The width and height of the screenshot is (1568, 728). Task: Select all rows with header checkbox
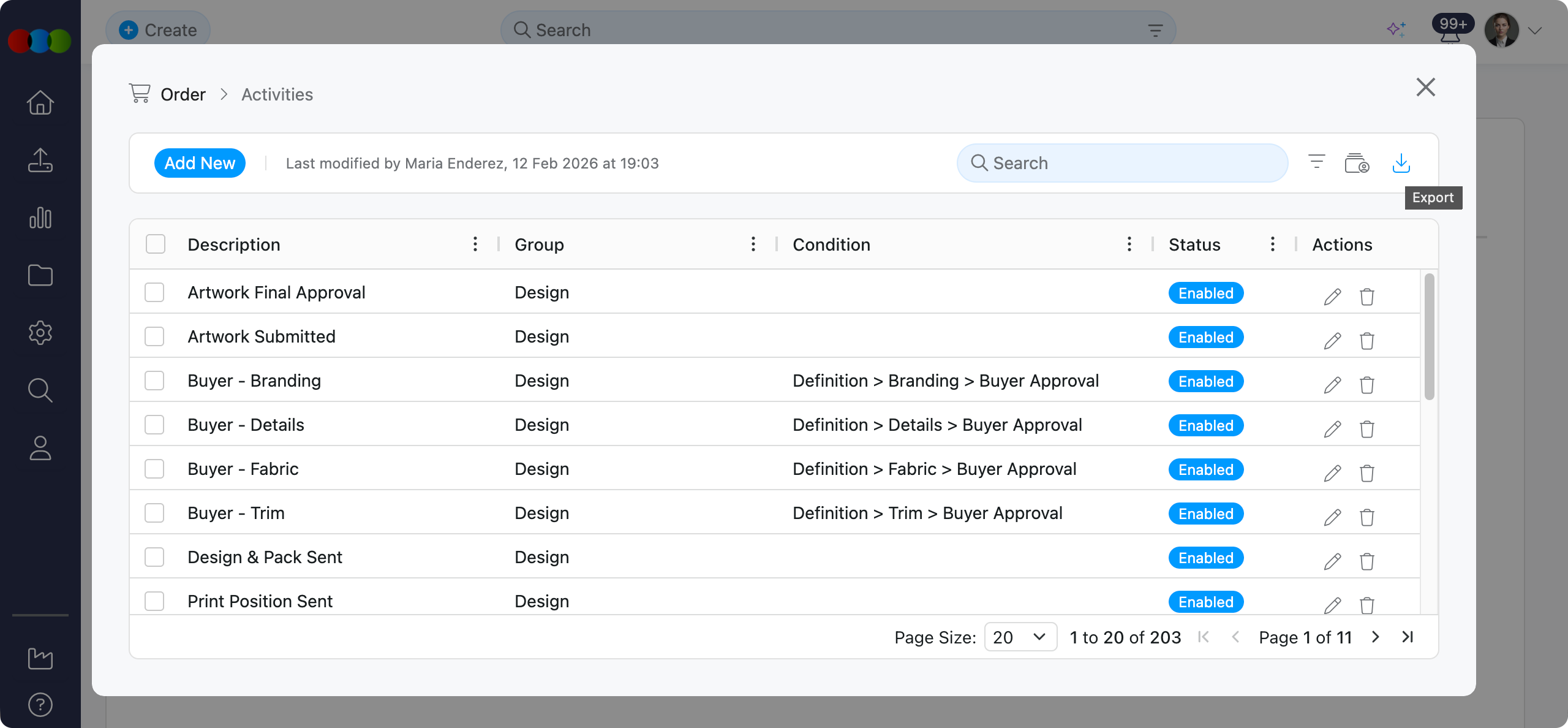pyautogui.click(x=156, y=244)
